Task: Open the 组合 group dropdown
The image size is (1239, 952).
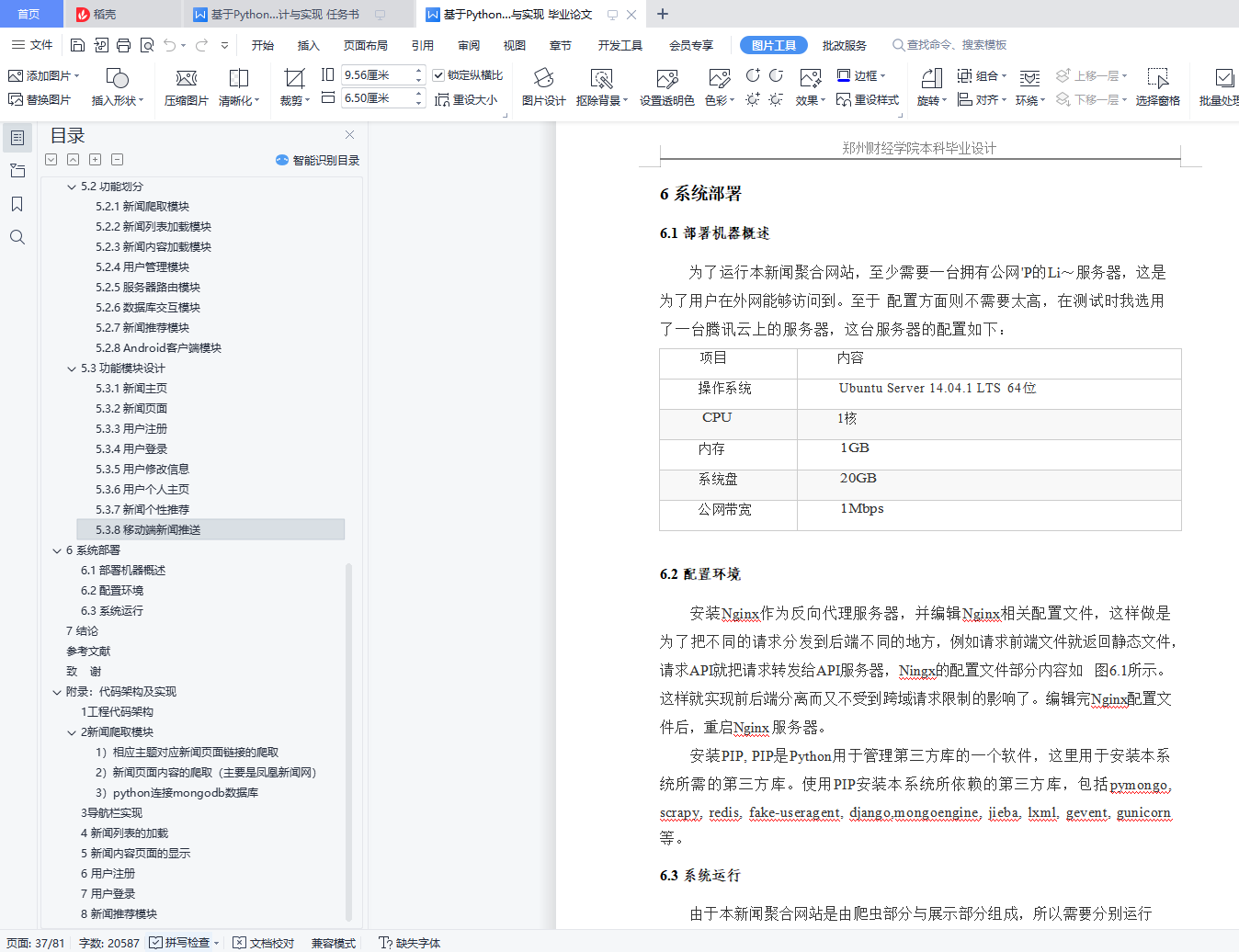Action: point(982,75)
